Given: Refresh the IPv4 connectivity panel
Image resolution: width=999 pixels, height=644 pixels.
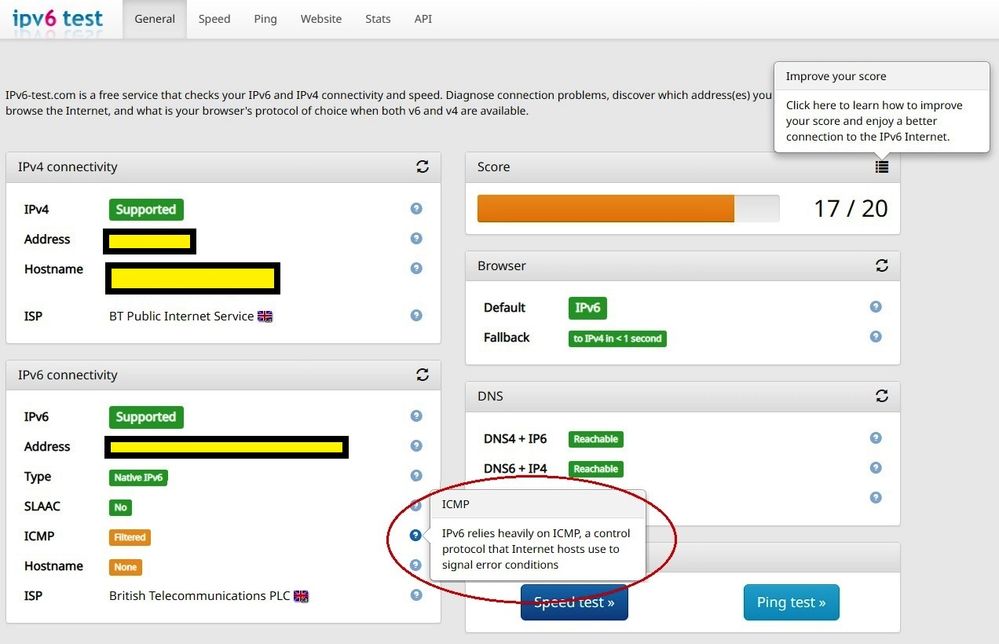Looking at the screenshot, I should click(x=422, y=167).
